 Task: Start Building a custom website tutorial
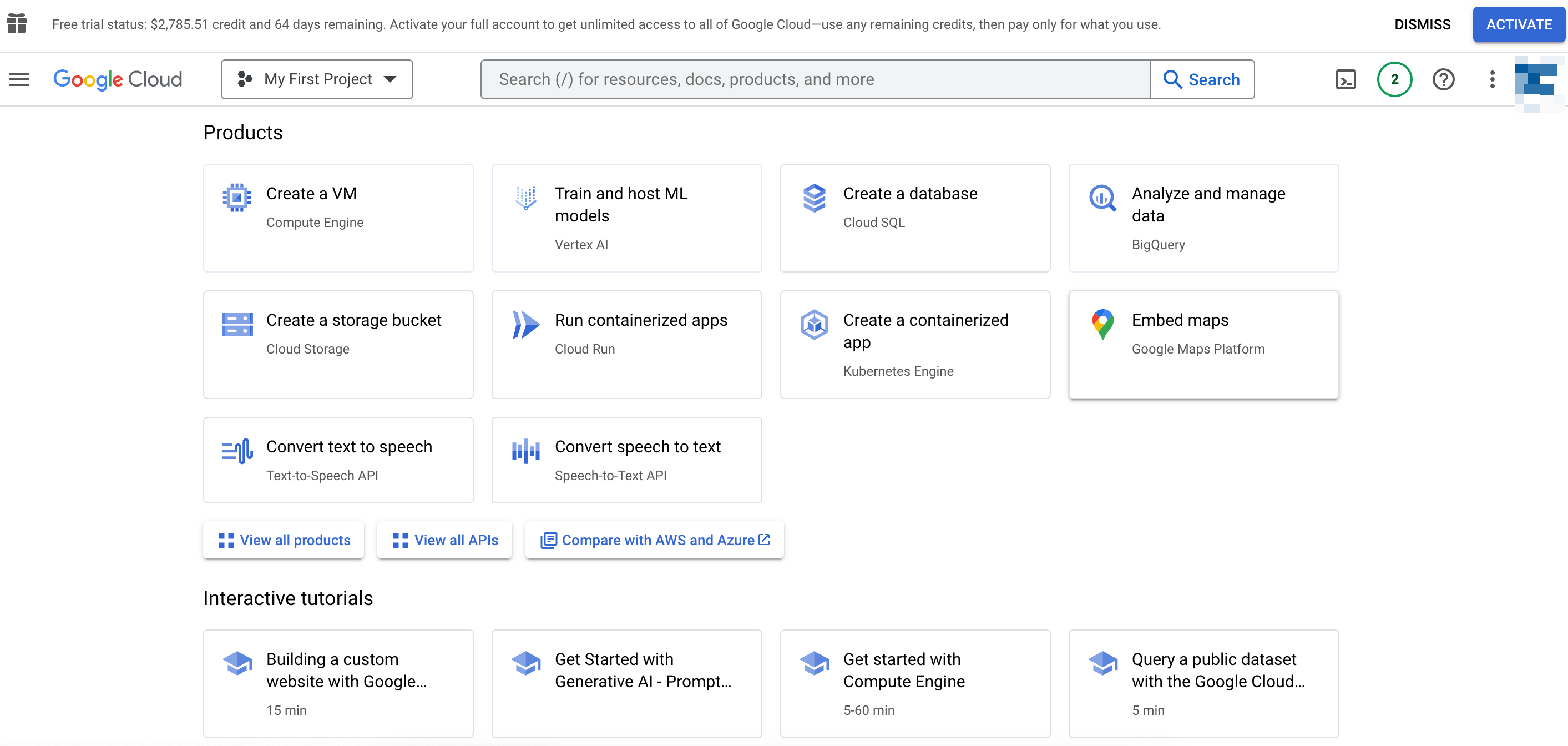point(338,683)
